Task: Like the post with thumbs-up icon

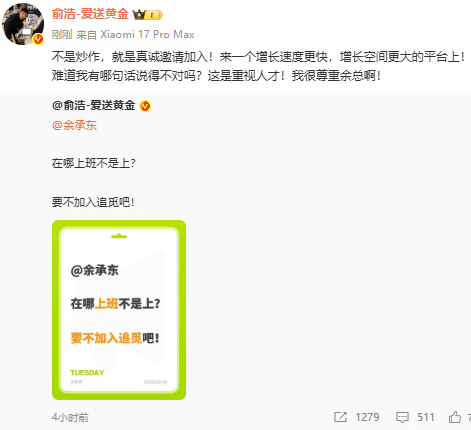Action: pos(455,417)
